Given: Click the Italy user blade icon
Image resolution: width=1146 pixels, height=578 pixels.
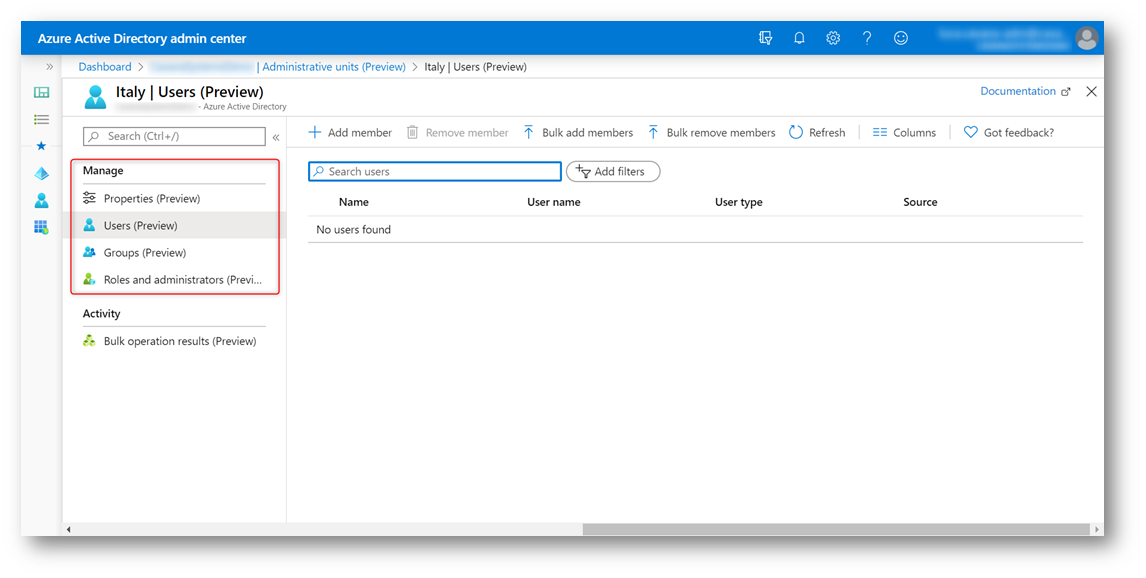Looking at the screenshot, I should pos(95,96).
